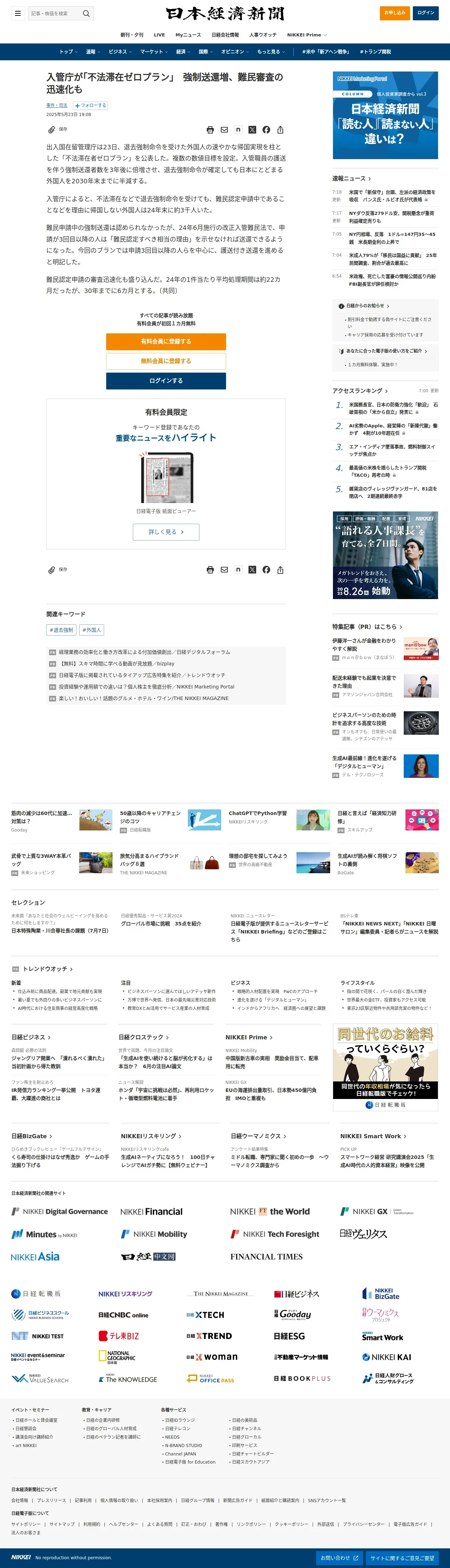Click the magnifier search icon
The image size is (450, 1568).
[x=87, y=13]
